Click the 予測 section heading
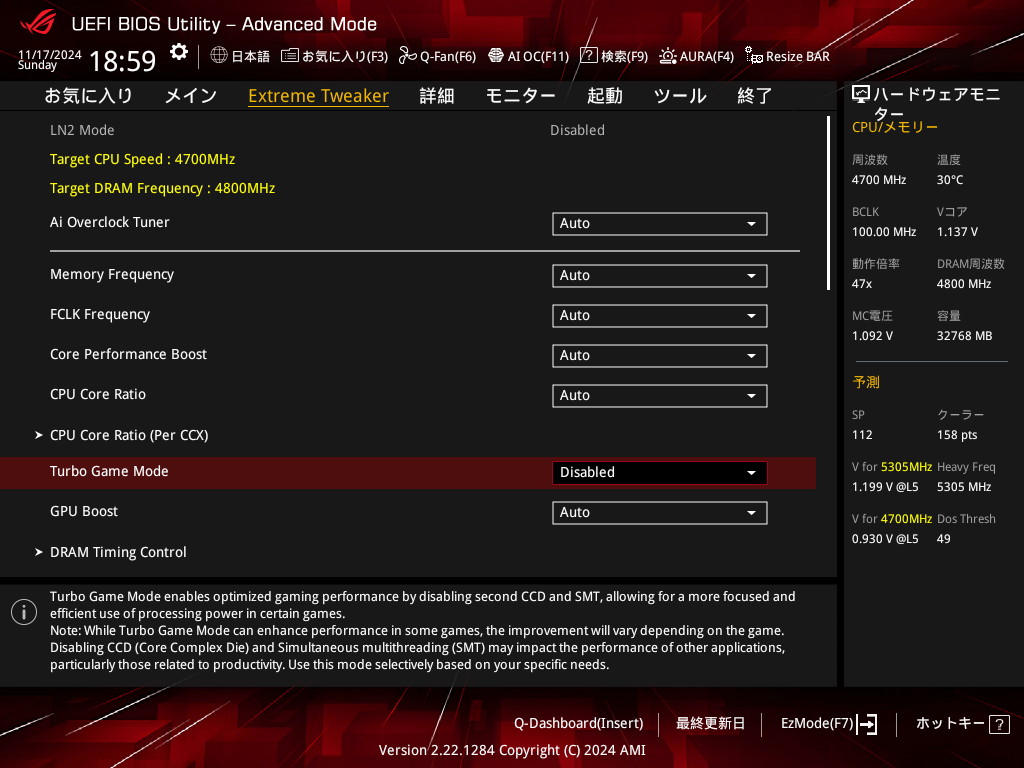The height and width of the screenshot is (768, 1024). (866, 382)
